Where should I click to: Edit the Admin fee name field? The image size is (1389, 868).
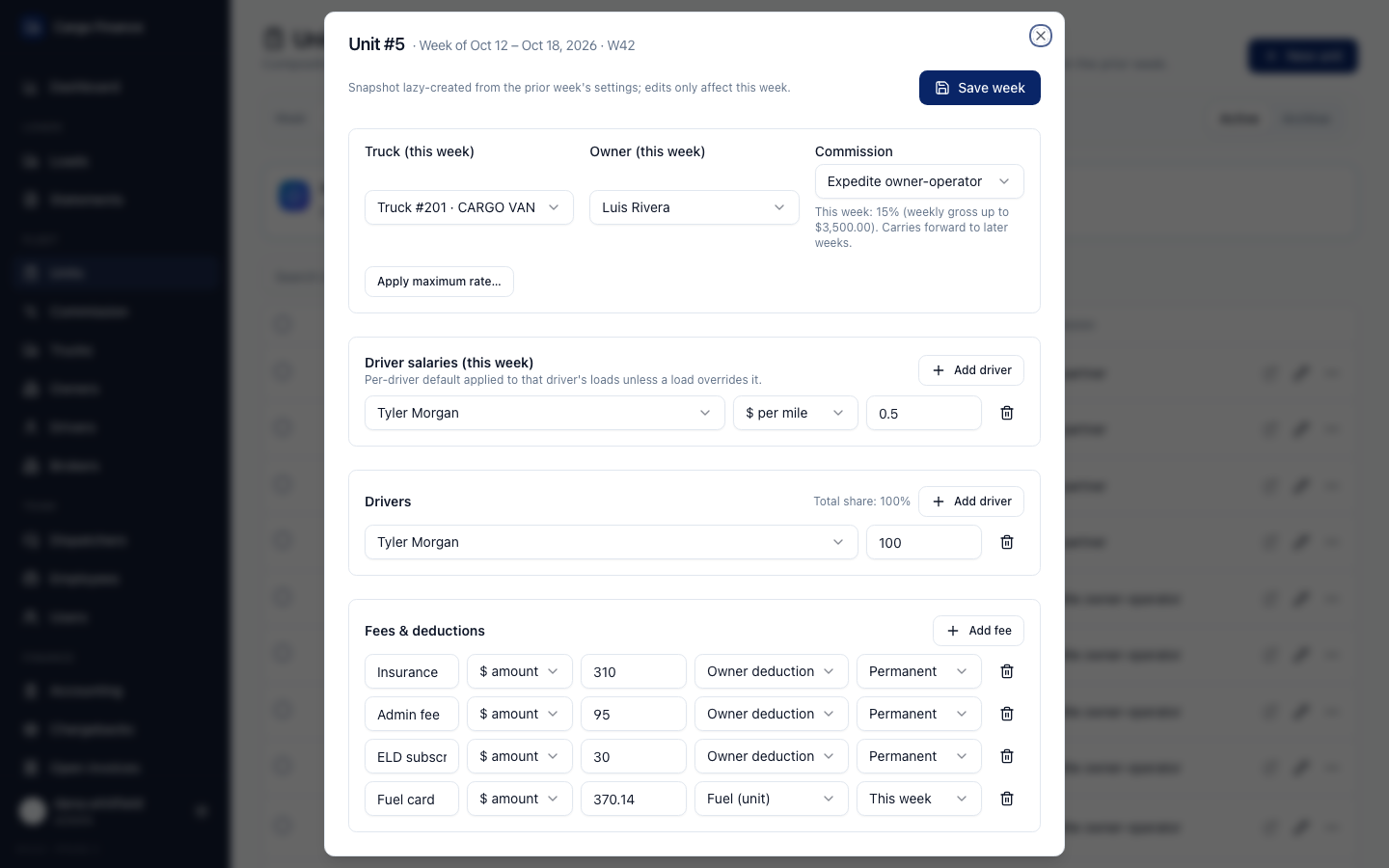(x=411, y=714)
